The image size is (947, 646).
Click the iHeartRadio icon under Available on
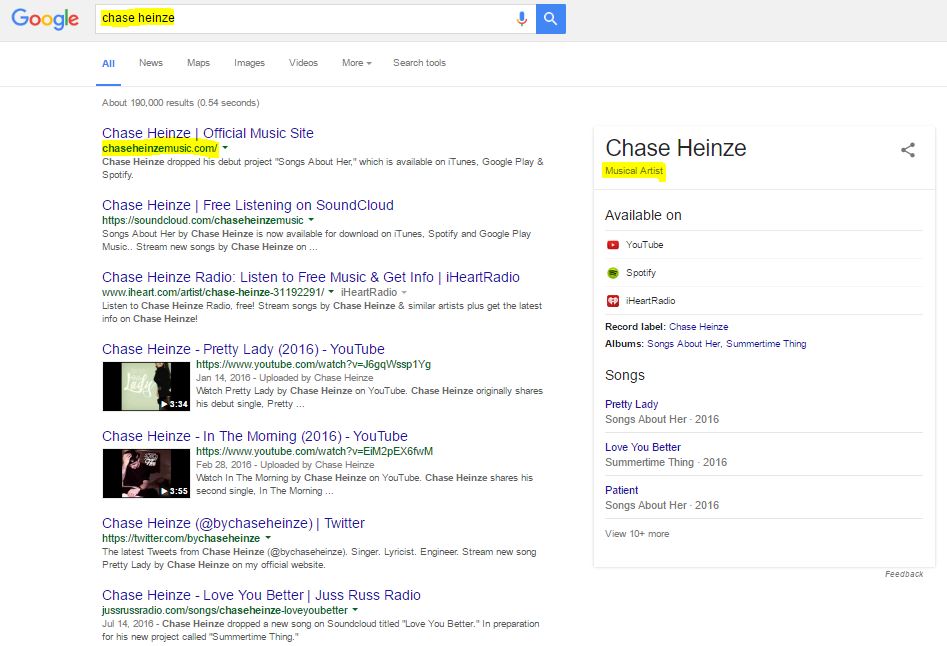point(612,301)
